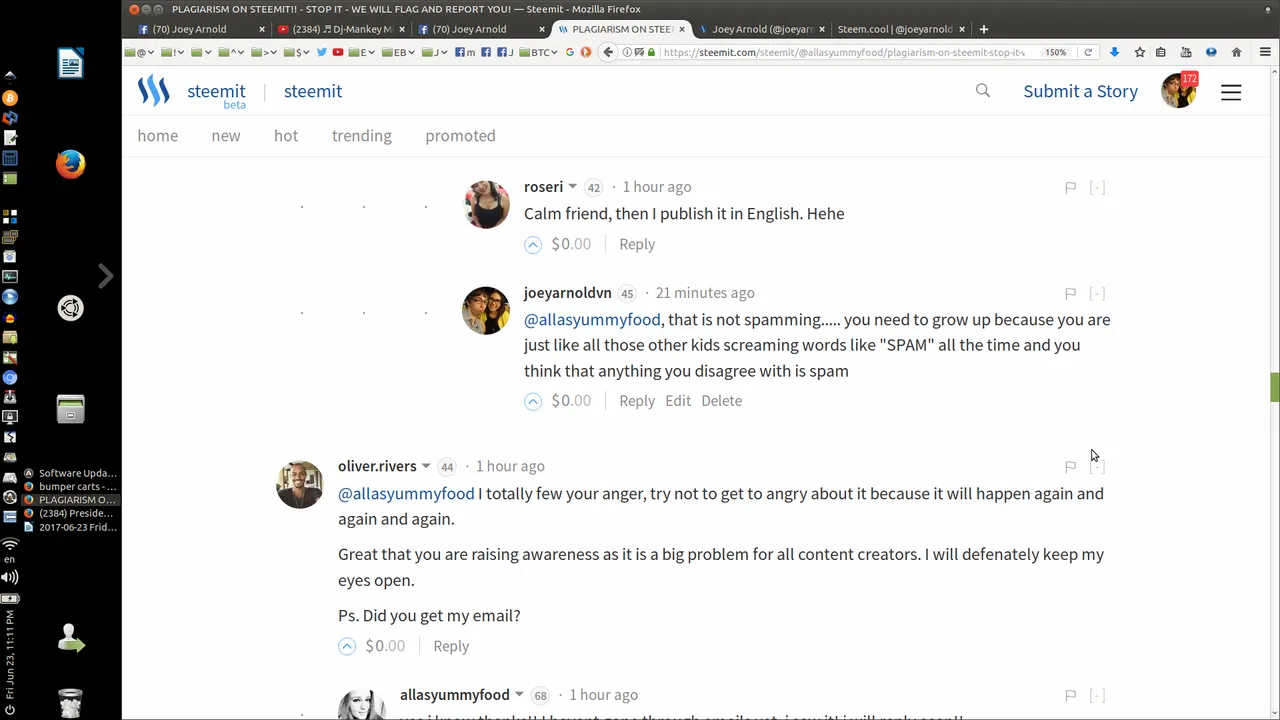Open the EB bookmarks folder
1280x720 pixels.
click(x=397, y=52)
